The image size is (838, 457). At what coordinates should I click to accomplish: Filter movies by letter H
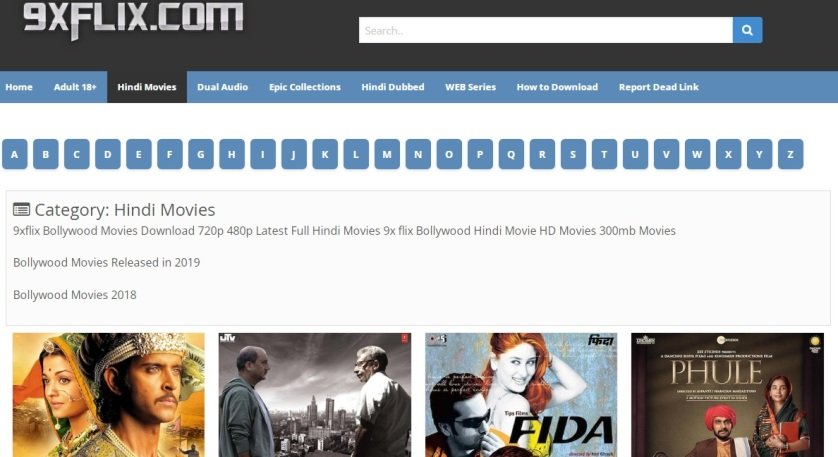click(232, 154)
